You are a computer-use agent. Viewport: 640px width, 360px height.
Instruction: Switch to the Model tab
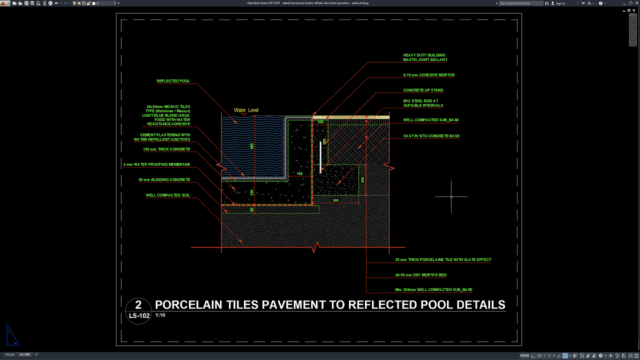click(10, 354)
